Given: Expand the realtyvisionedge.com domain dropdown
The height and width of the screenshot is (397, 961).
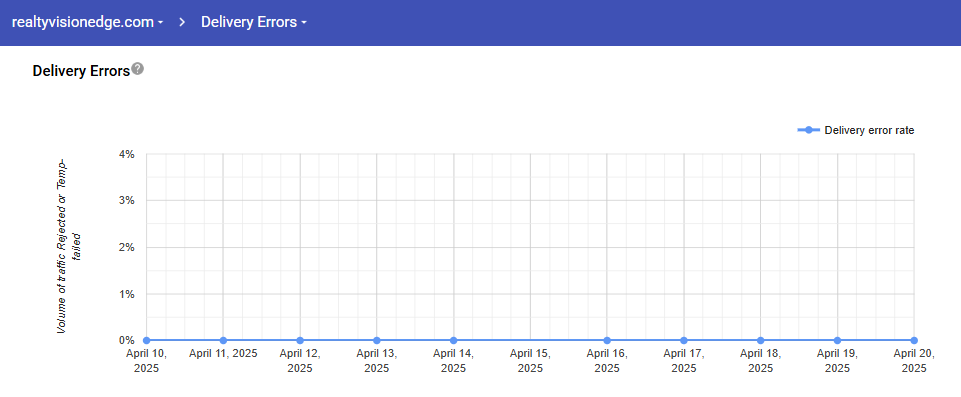Looking at the screenshot, I should pyautogui.click(x=88, y=23).
